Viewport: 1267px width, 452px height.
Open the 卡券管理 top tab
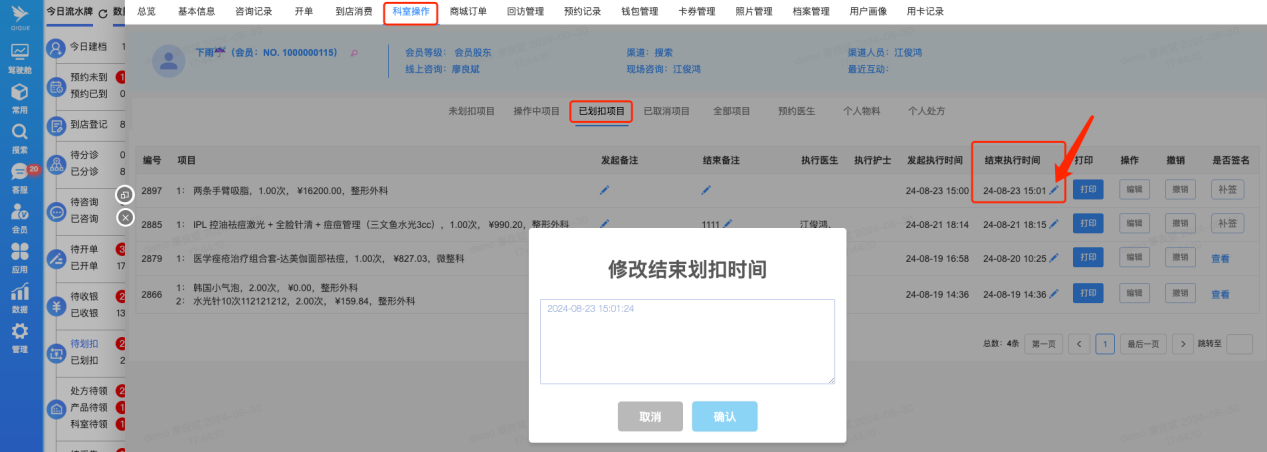pos(696,11)
